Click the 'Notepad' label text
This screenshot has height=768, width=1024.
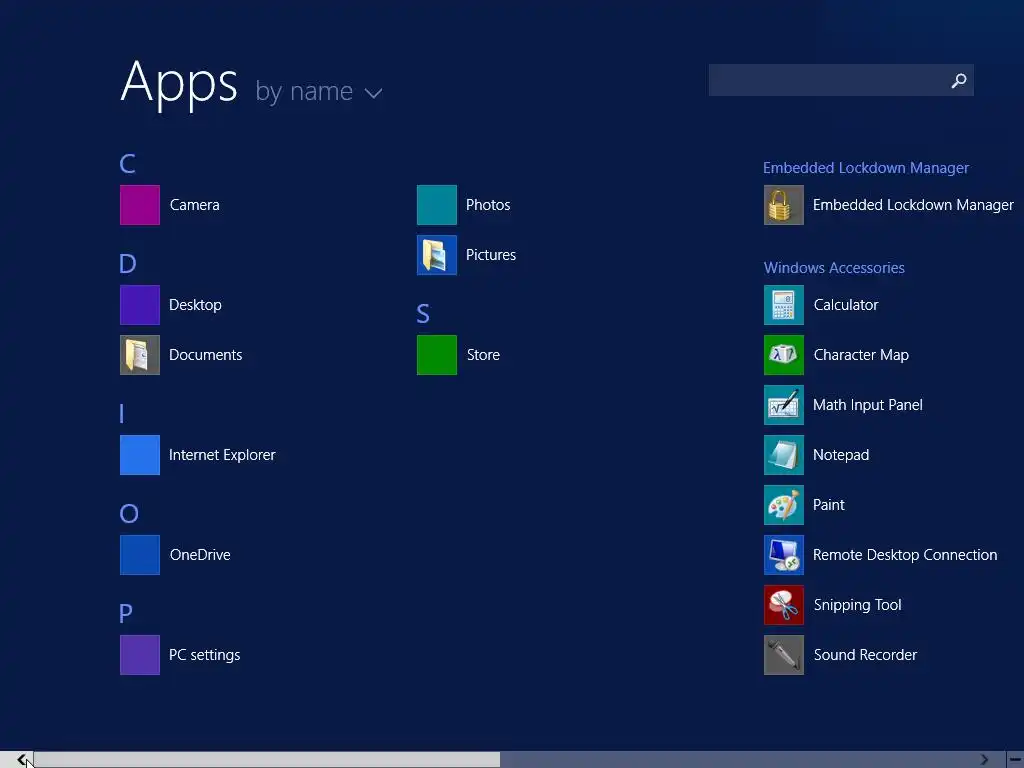(x=841, y=455)
